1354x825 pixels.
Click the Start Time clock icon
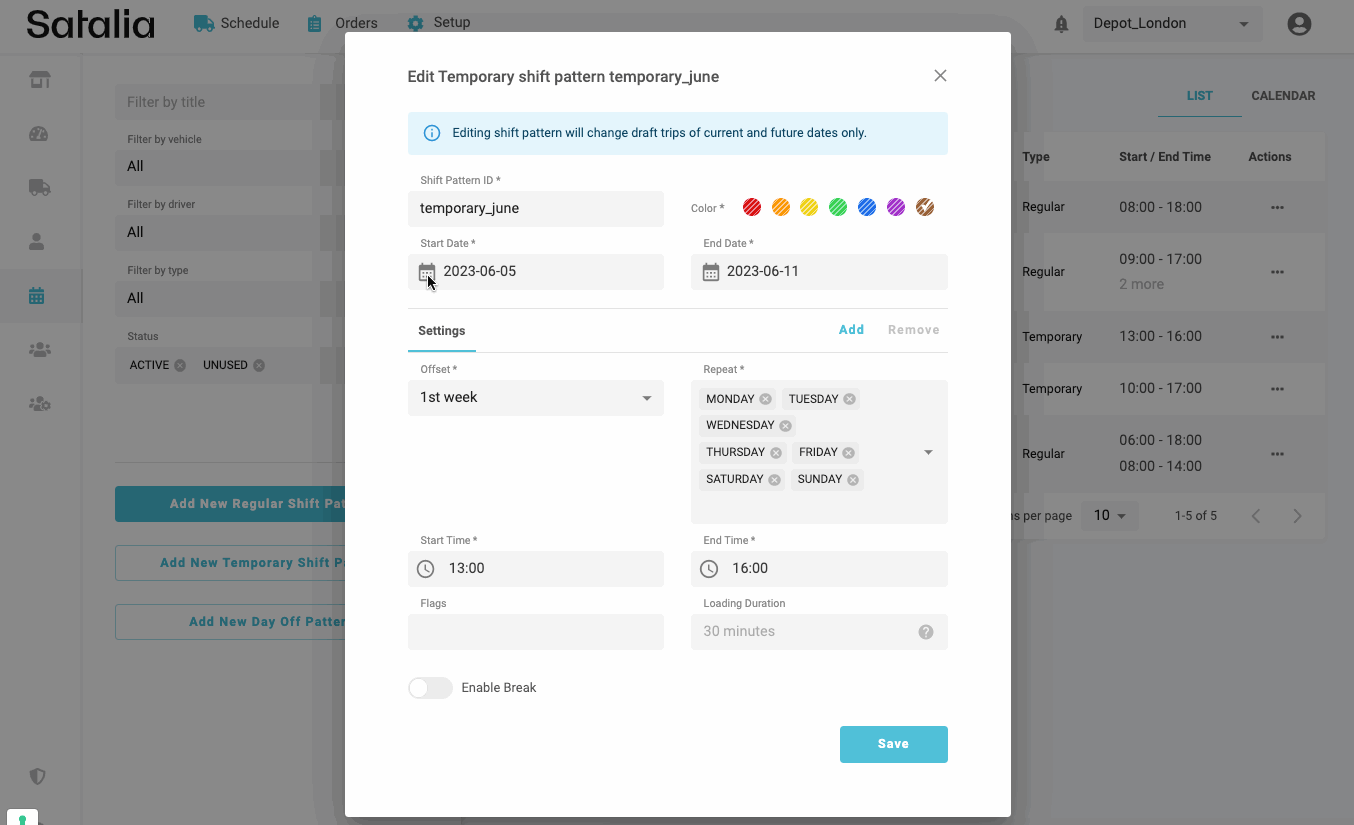(426, 569)
